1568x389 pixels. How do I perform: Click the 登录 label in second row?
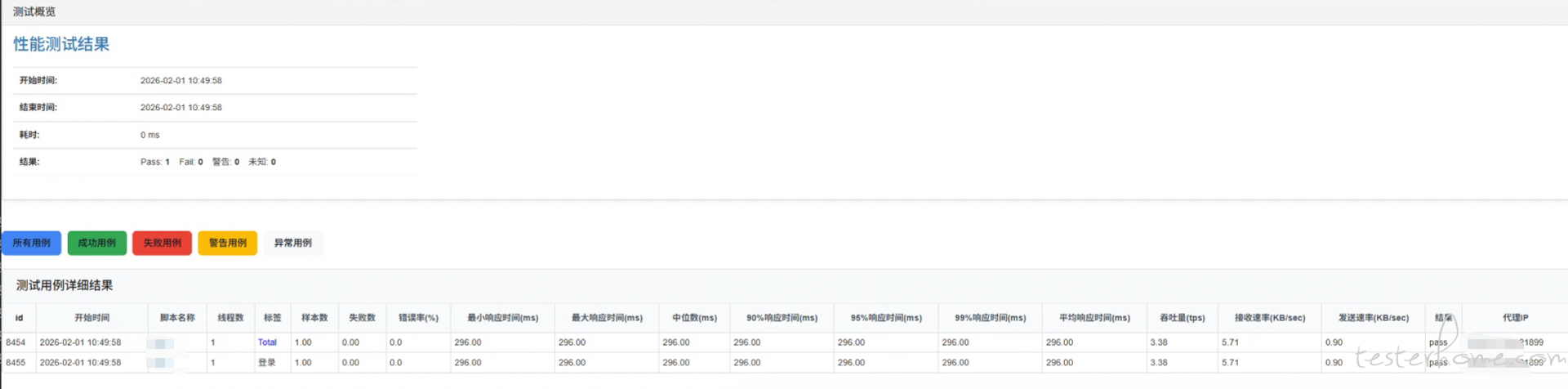(267, 363)
